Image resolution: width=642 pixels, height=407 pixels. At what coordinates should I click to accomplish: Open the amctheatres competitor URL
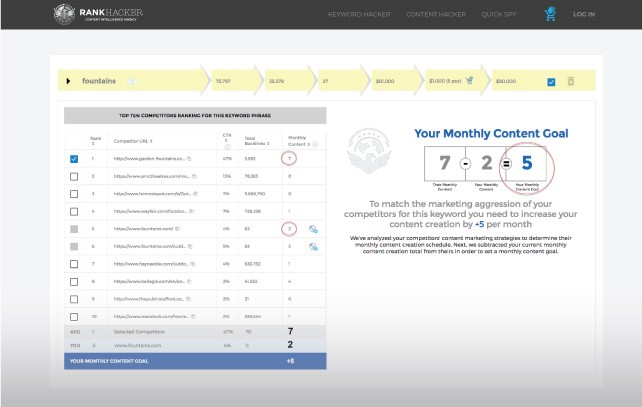151,176
